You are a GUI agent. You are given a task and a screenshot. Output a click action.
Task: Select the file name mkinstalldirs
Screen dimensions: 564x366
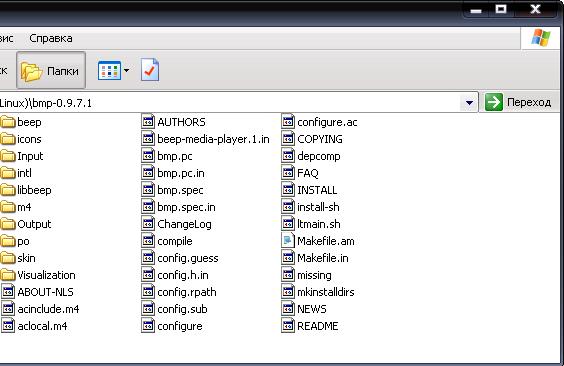(x=326, y=292)
